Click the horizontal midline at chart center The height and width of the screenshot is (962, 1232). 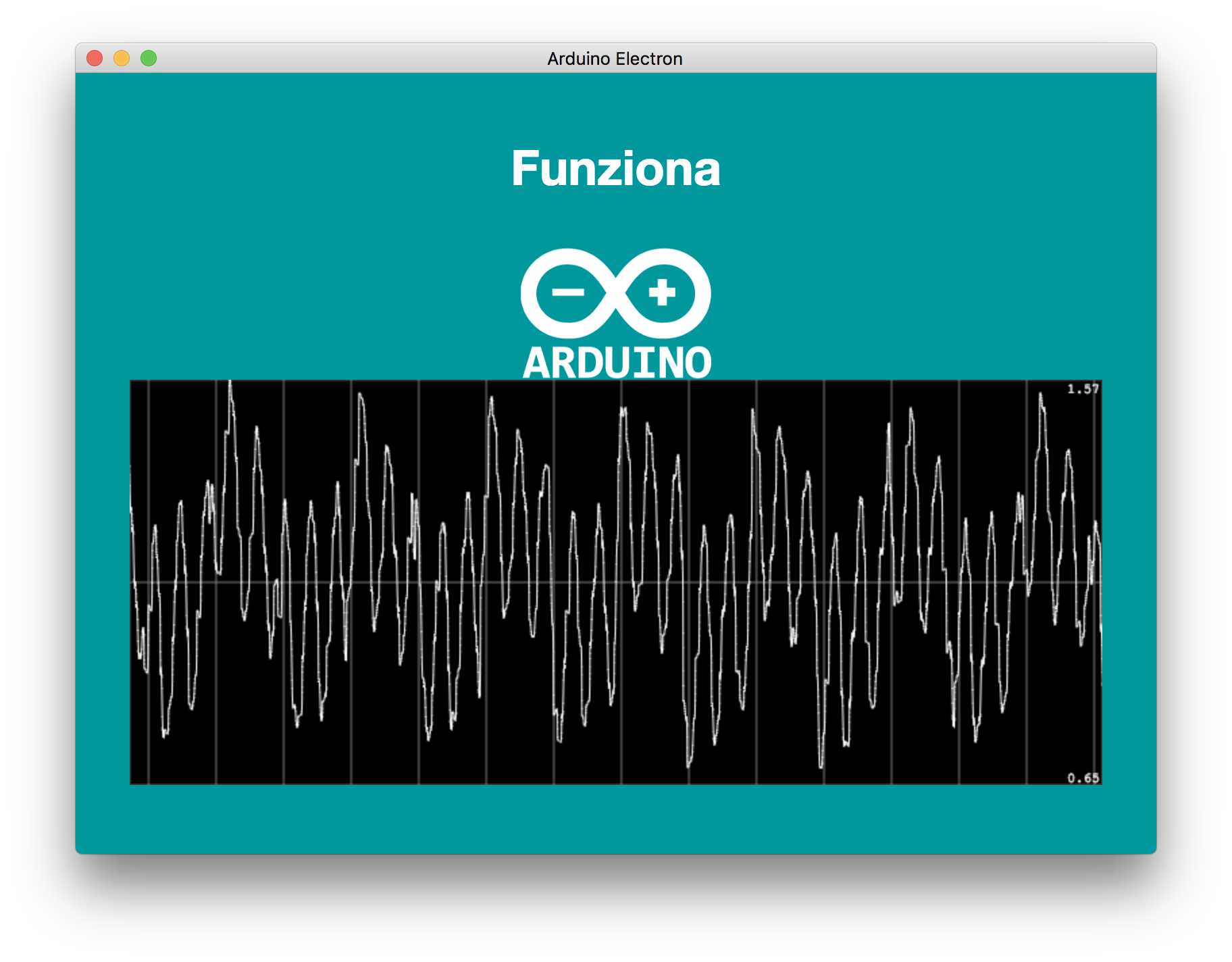615,582
